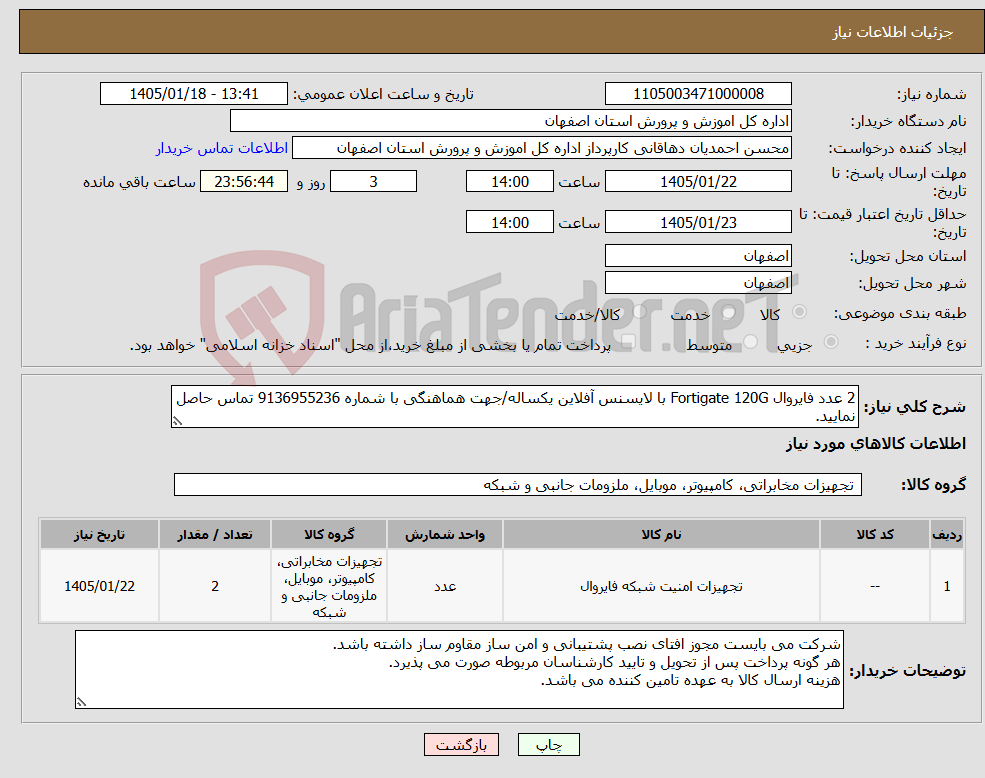Click the چاپ (print) button
The width and height of the screenshot is (985, 778).
(548, 745)
